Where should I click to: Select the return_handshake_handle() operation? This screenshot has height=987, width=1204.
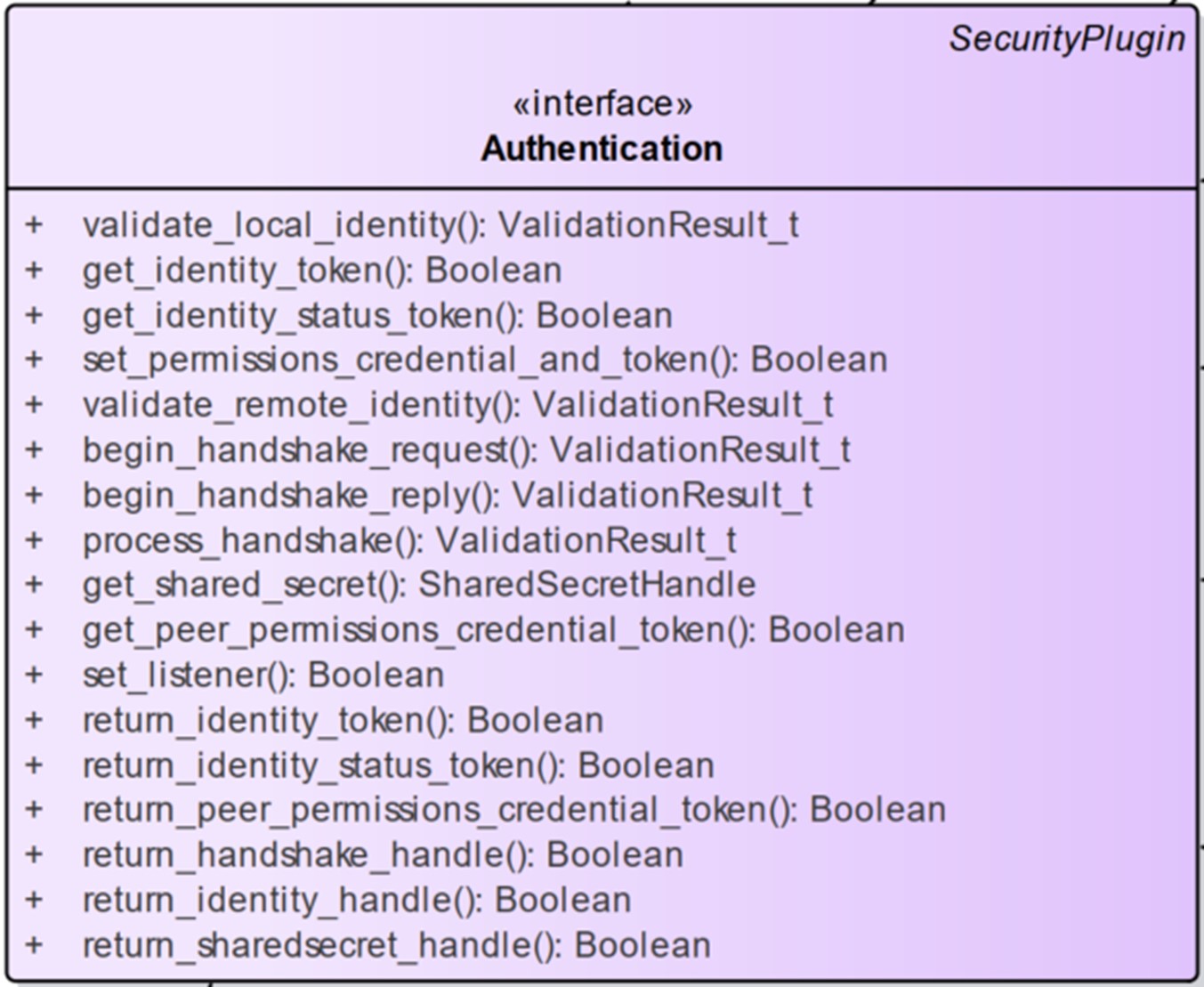click(383, 855)
